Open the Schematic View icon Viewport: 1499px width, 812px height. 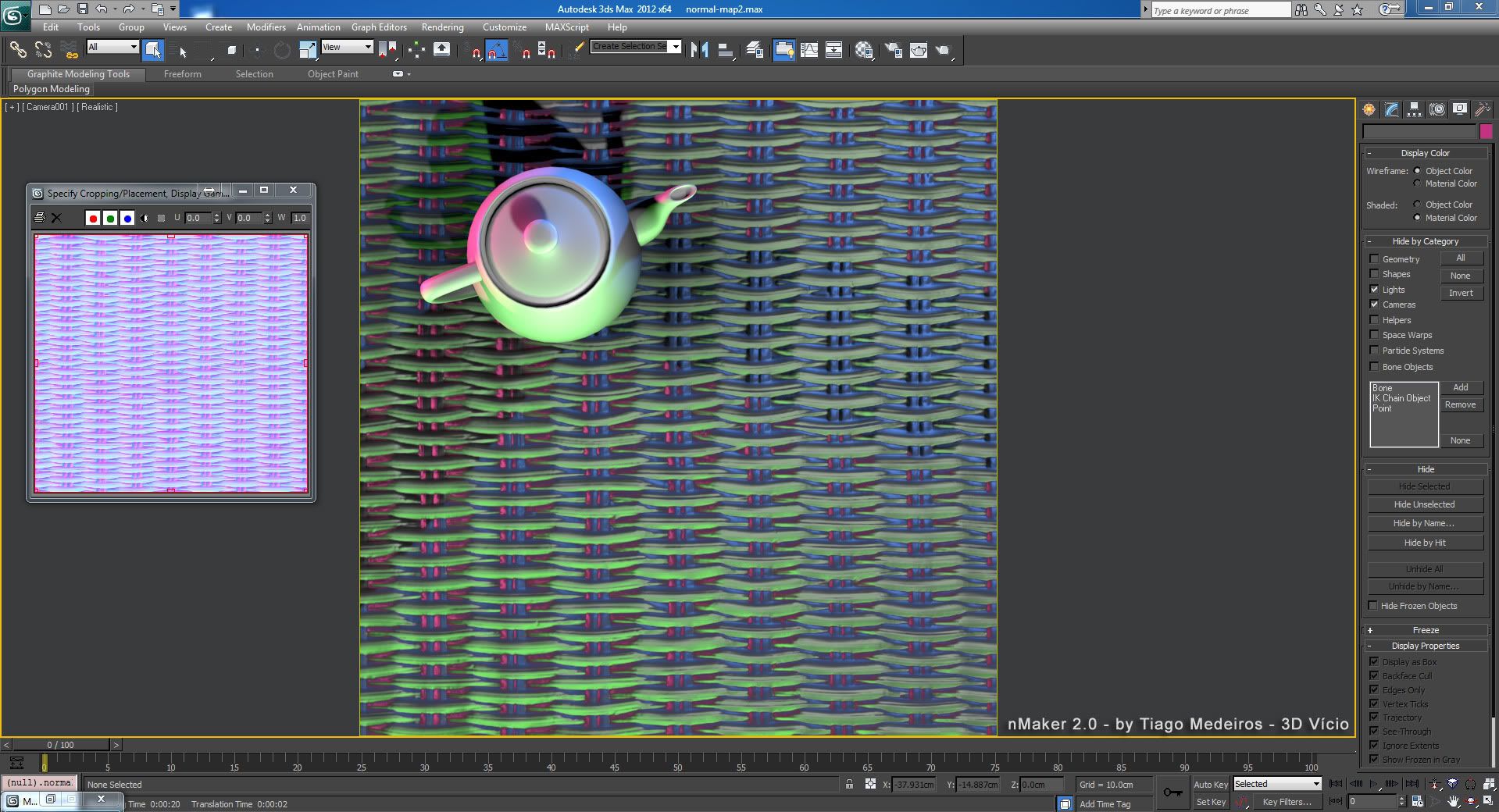(x=834, y=50)
